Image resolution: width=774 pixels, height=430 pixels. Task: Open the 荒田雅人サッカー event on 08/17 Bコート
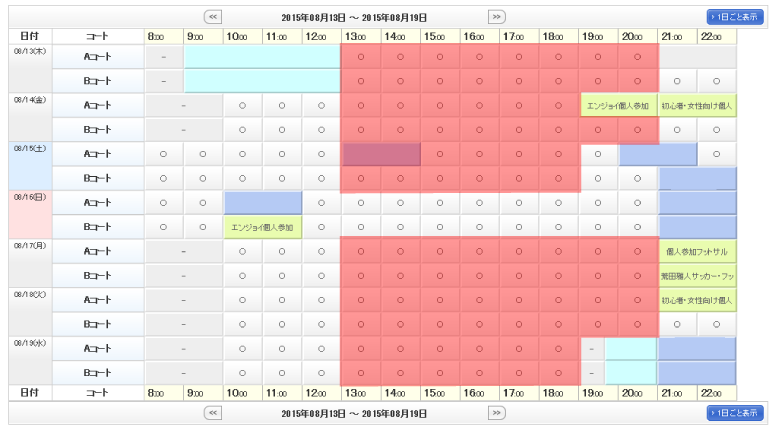697,275
